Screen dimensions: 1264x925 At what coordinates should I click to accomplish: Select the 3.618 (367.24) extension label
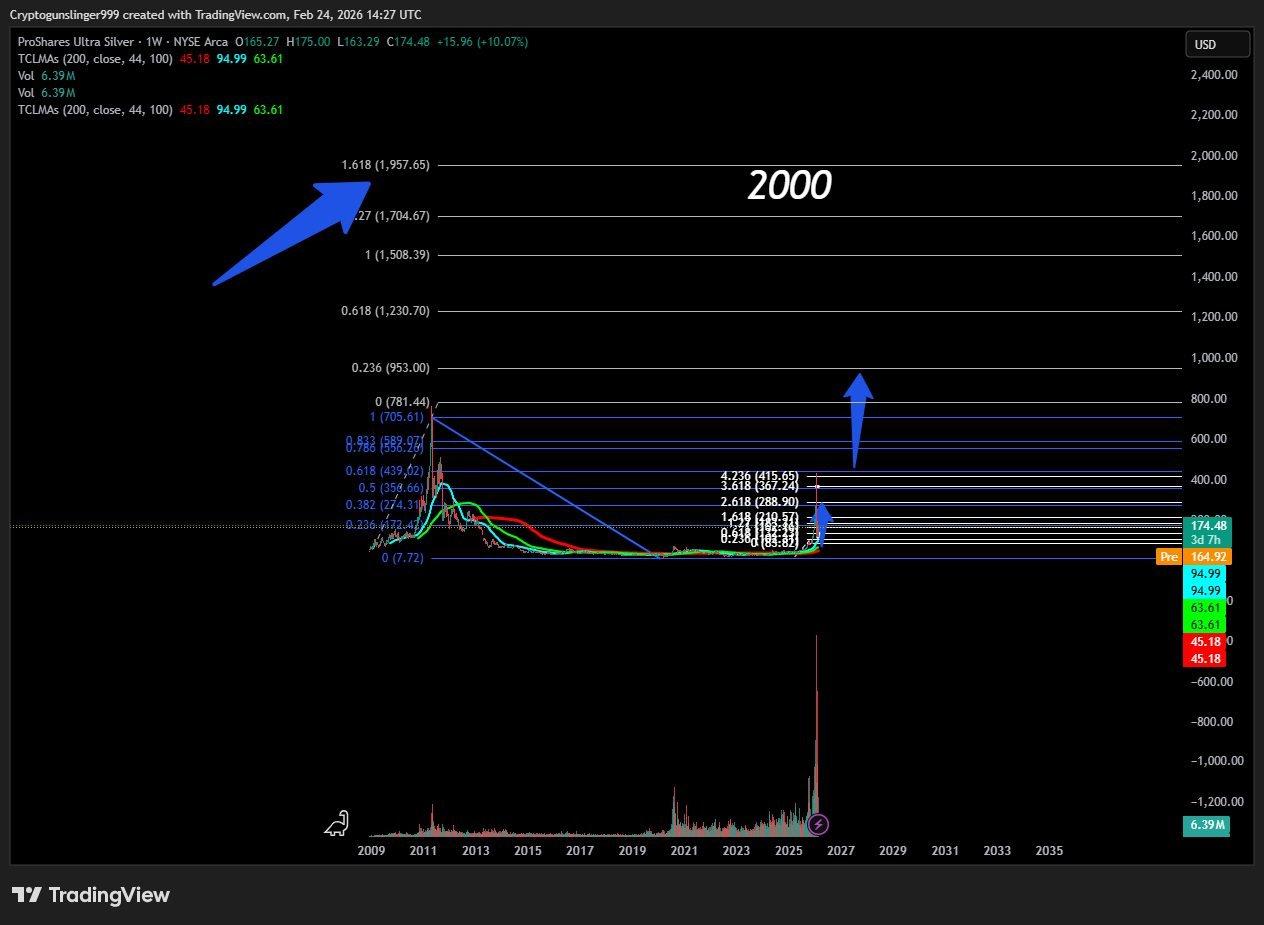[760, 486]
